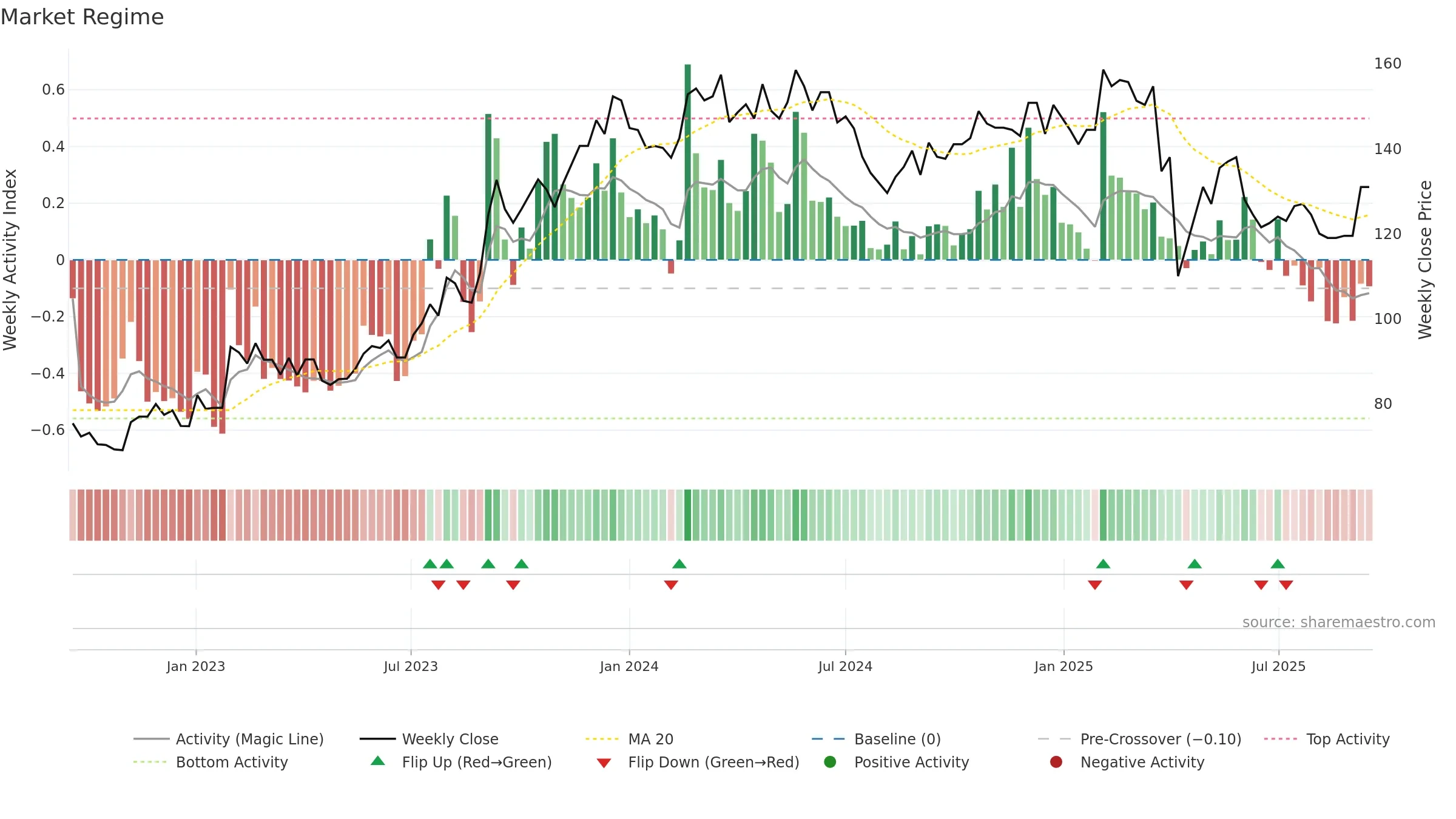The image size is (1456, 819).
Task: Click the Flip Down red triangle legend icon
Action: pos(604,763)
